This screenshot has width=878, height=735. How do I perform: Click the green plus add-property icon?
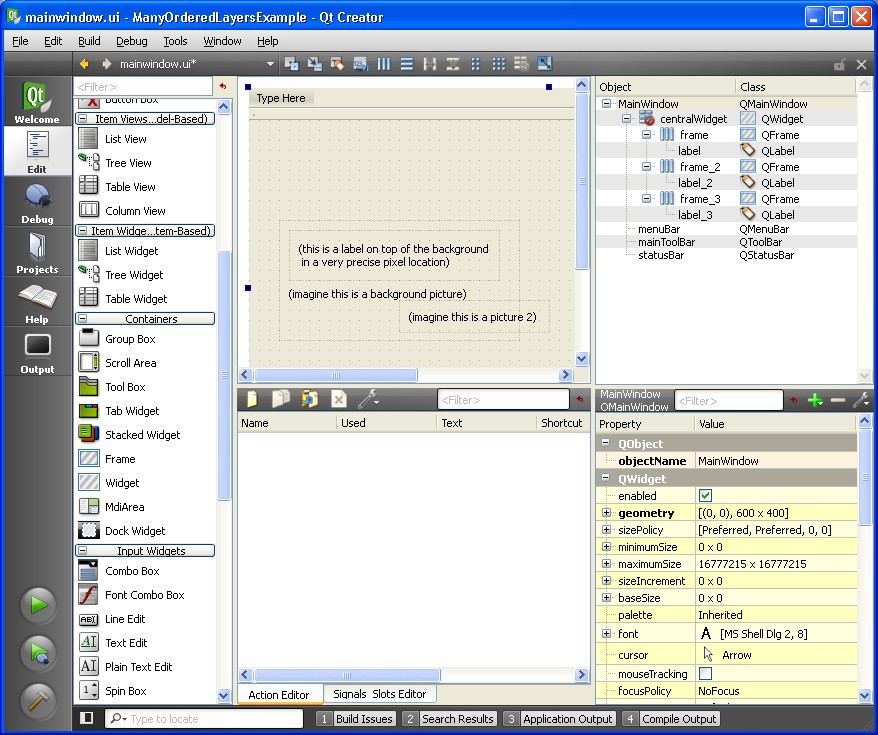815,401
